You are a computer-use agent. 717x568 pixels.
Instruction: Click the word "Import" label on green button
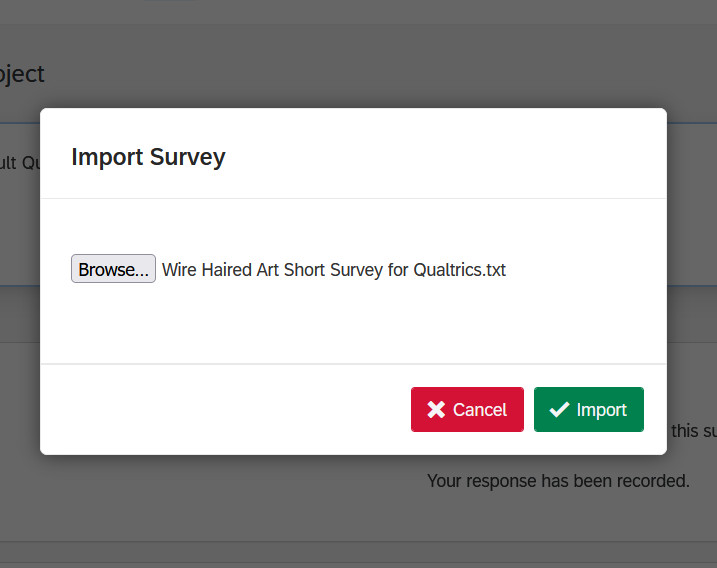coord(601,410)
